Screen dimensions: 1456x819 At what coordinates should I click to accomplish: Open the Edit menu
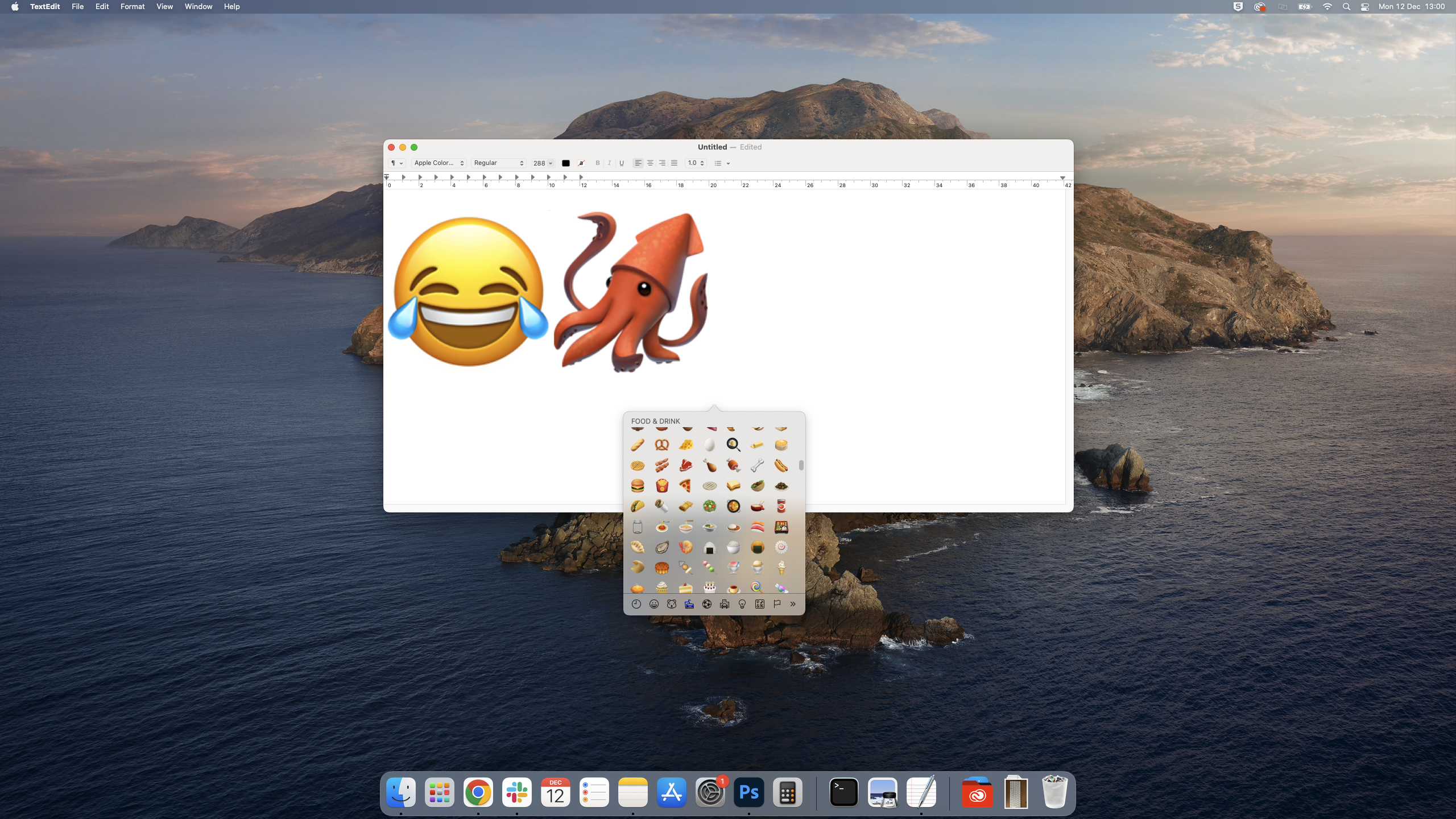(102, 7)
